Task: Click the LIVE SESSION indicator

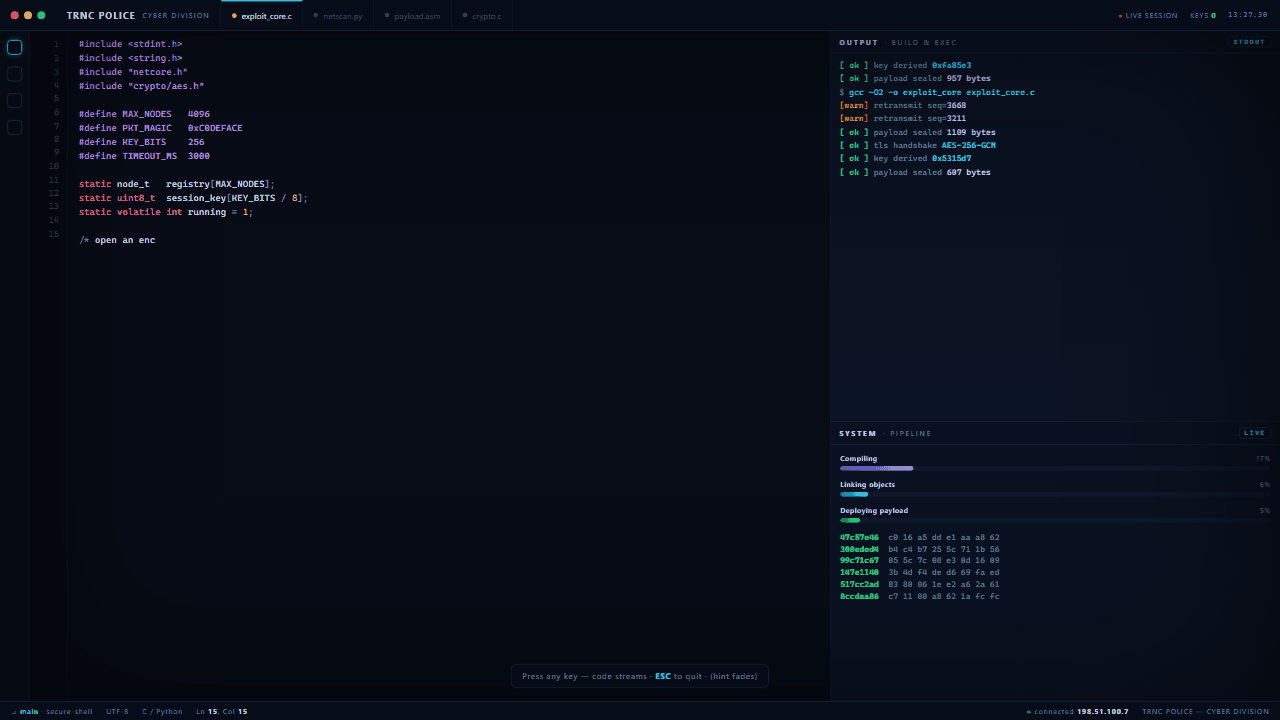Action: [1148, 16]
